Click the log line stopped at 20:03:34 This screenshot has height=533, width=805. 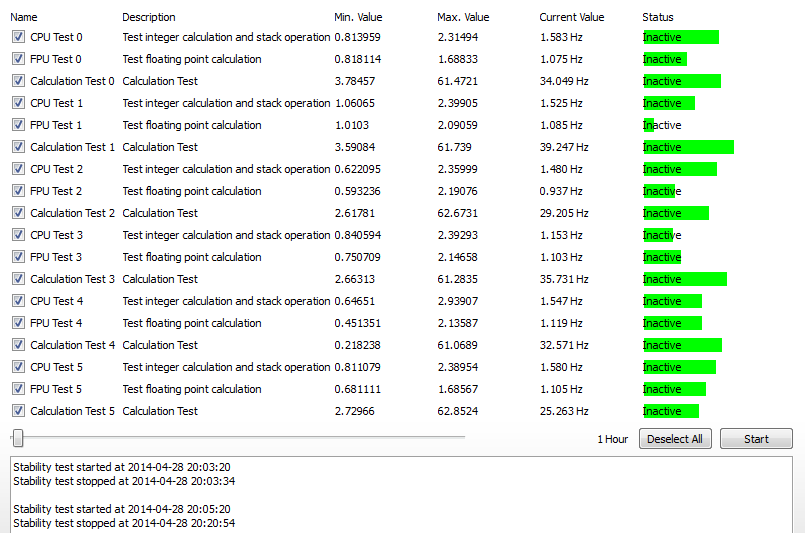click(x=124, y=481)
